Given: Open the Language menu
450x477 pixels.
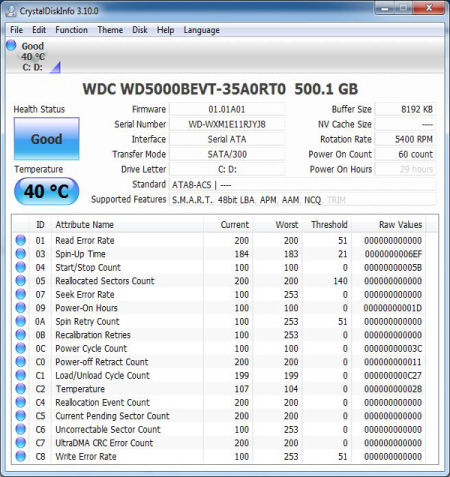Looking at the screenshot, I should [x=201, y=30].
